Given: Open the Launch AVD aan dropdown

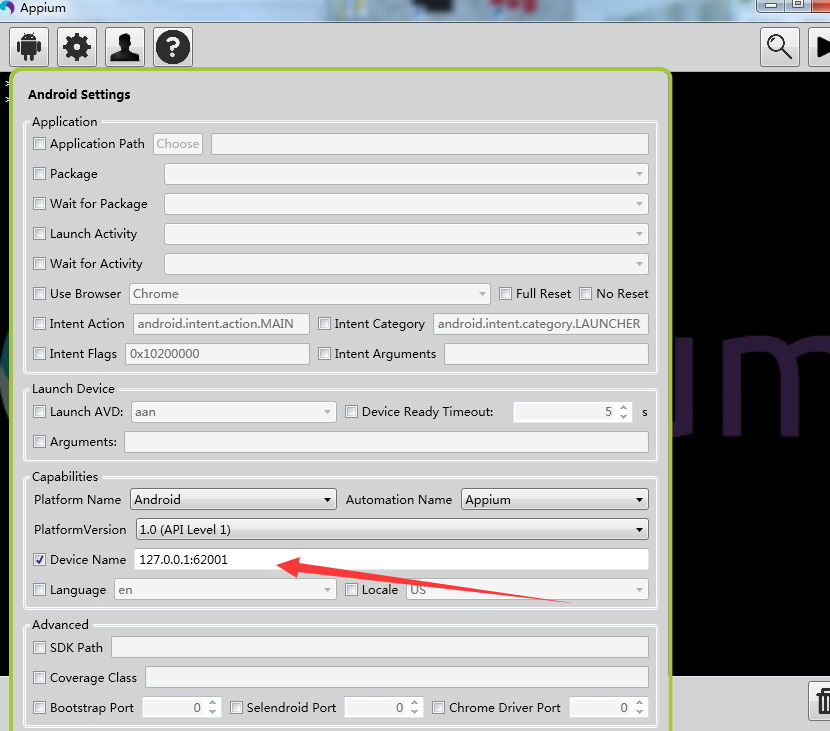Looking at the screenshot, I should pyautogui.click(x=233, y=412).
